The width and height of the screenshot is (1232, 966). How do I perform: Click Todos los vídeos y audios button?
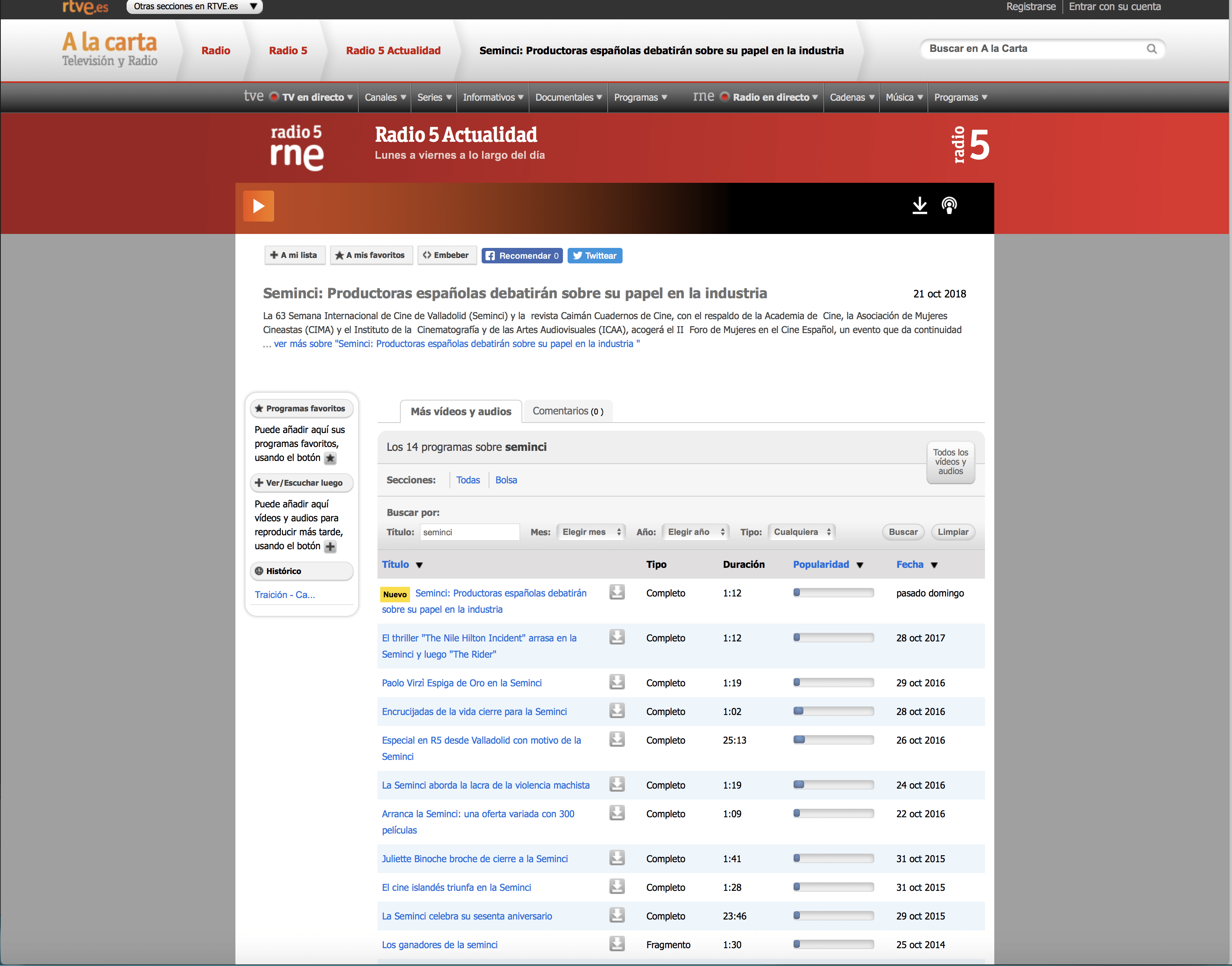[x=951, y=462]
